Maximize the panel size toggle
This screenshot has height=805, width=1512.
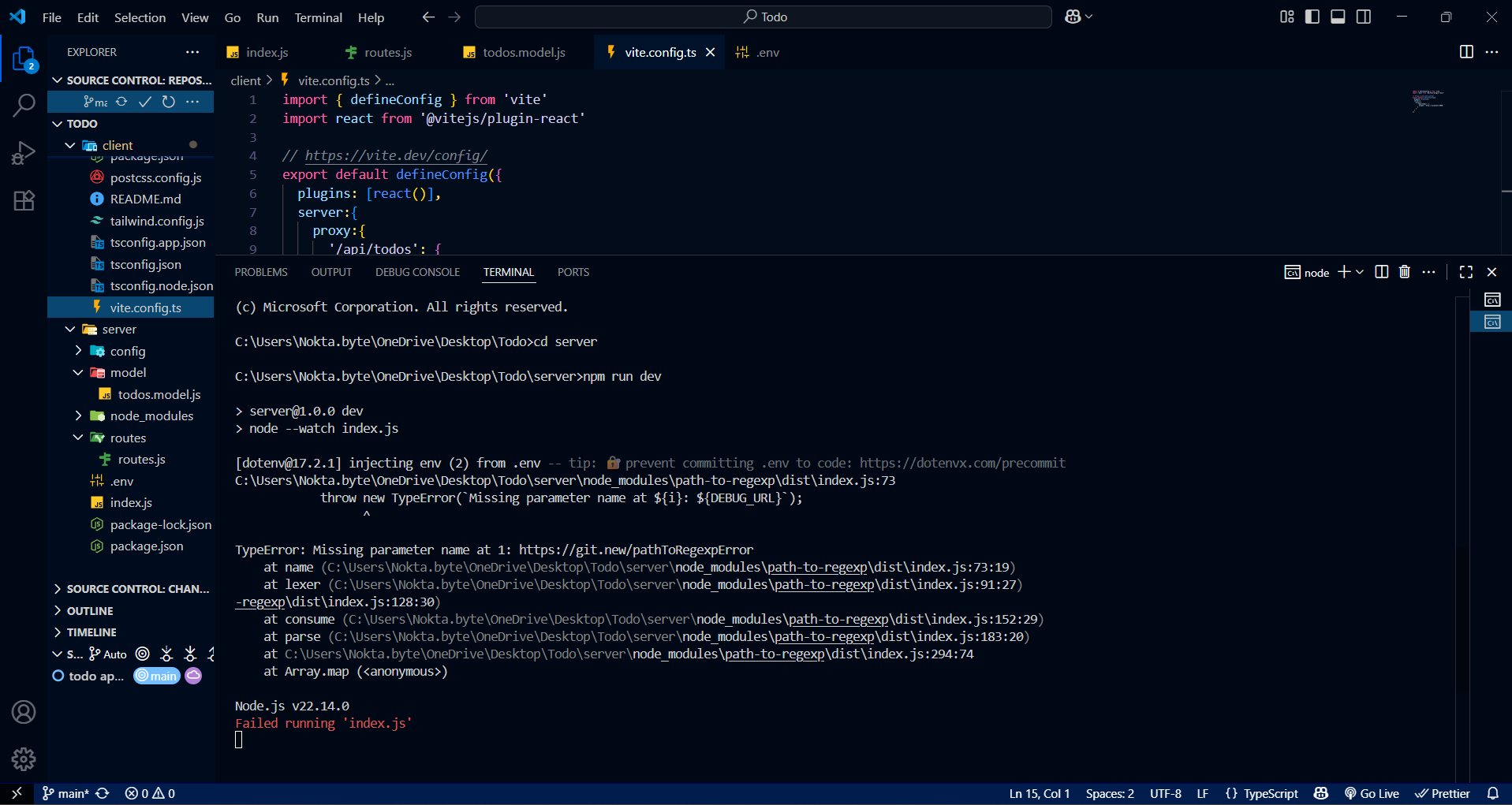tap(1466, 272)
